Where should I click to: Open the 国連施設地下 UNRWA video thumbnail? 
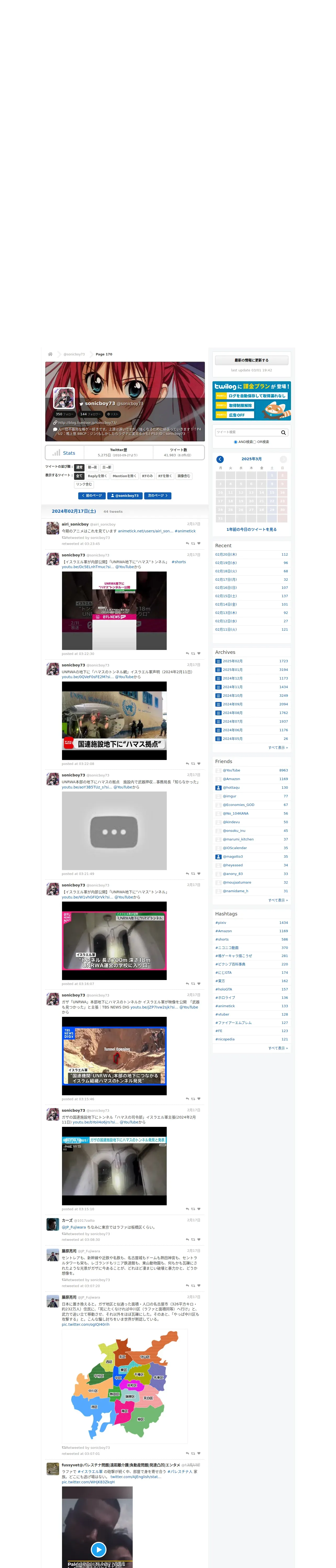pyautogui.click(x=114, y=721)
